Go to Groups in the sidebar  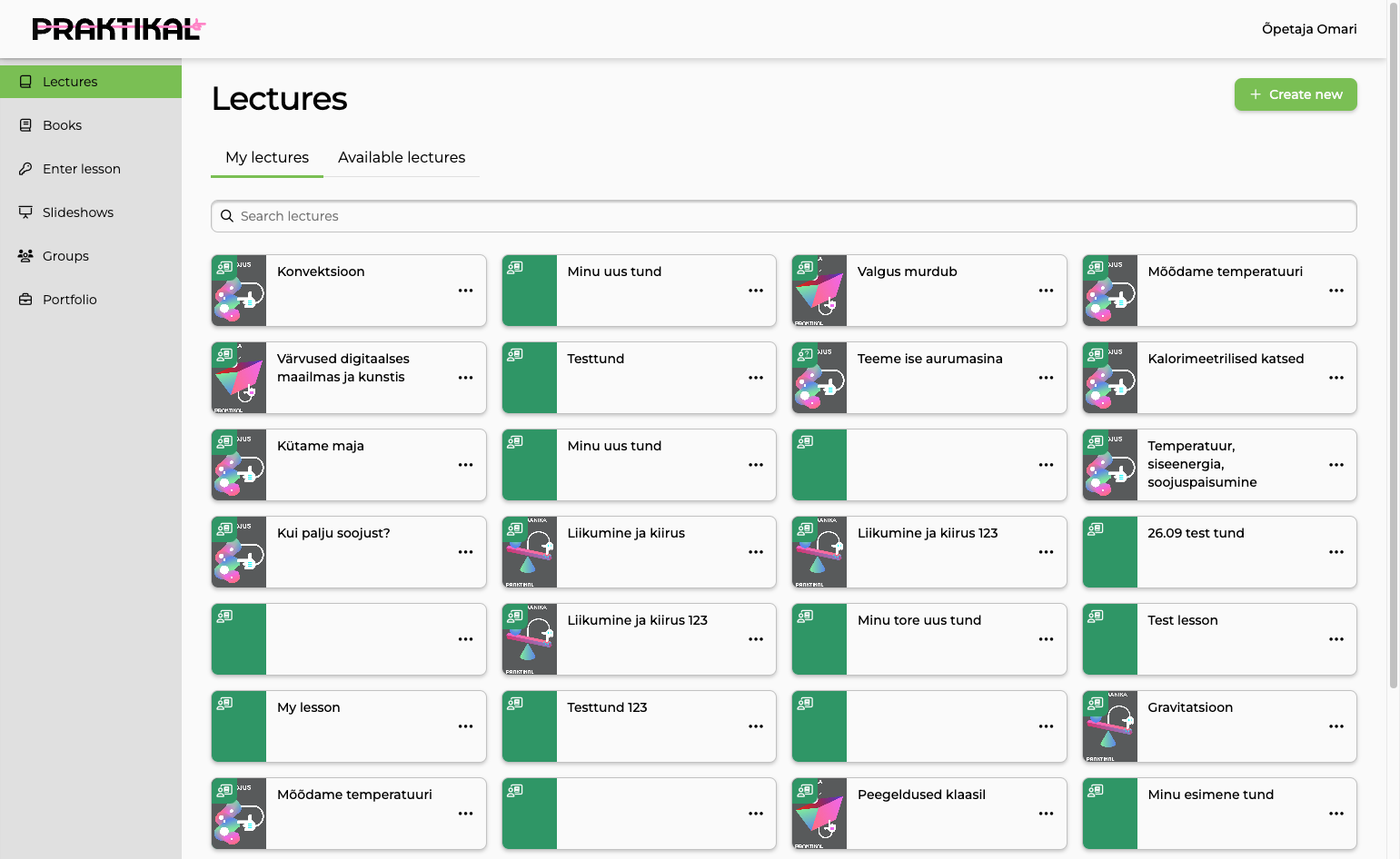[x=91, y=256]
